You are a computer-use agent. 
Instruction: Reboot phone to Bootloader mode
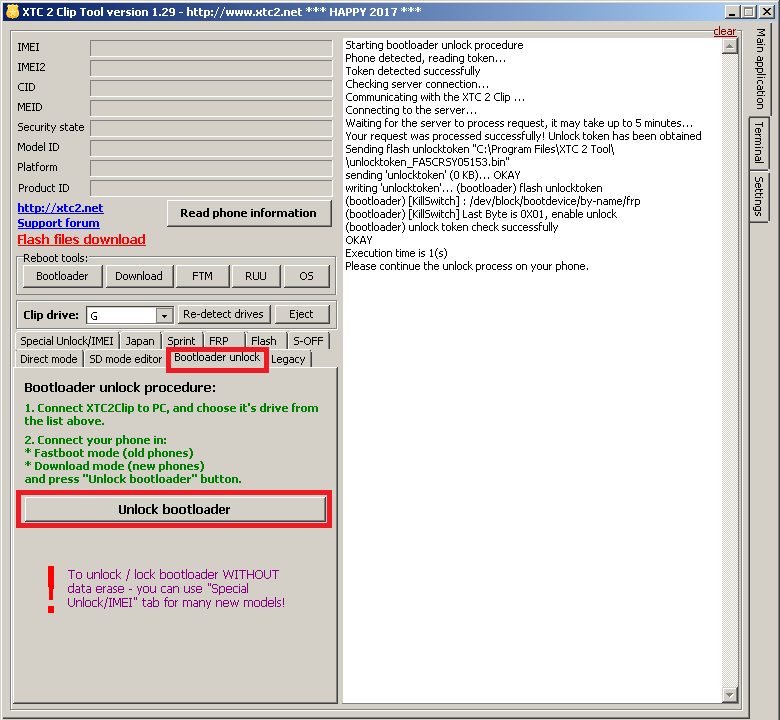(x=62, y=276)
